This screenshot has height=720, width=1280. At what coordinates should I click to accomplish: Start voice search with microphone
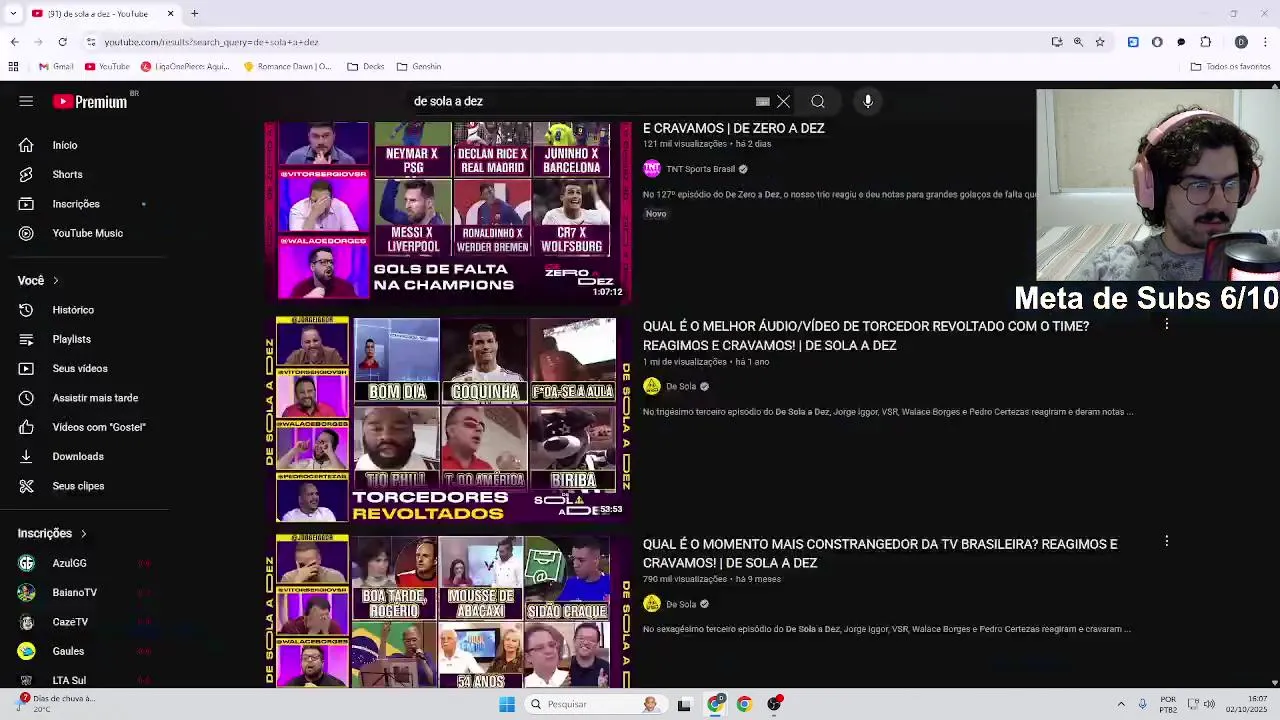coord(868,101)
